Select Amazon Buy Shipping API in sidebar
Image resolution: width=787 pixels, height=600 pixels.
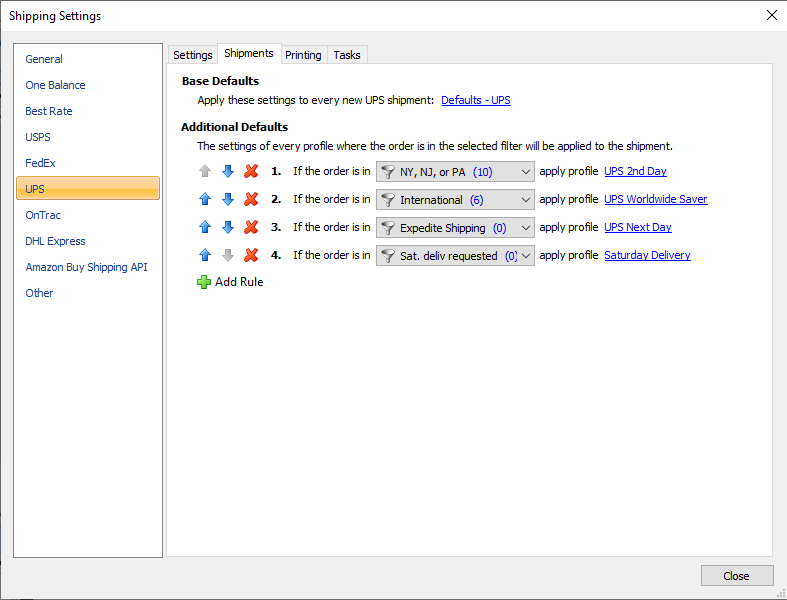tap(86, 267)
